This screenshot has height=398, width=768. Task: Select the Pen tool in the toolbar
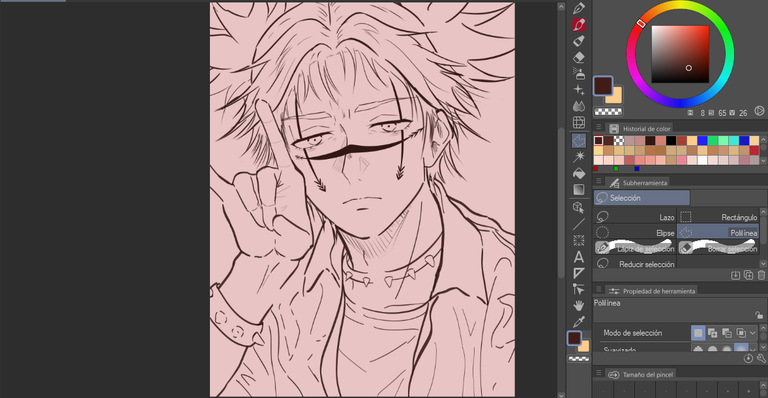[578, 8]
